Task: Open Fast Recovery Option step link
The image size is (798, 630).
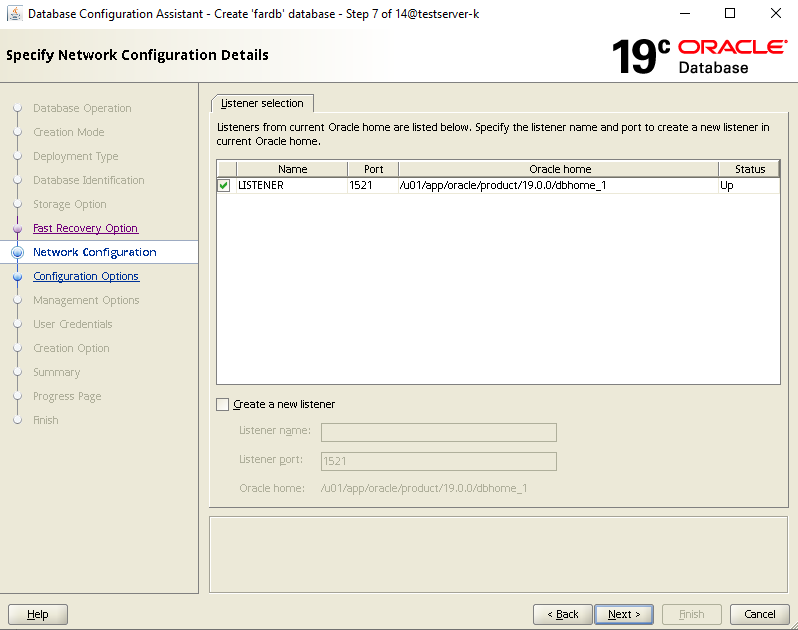Action: tap(86, 228)
